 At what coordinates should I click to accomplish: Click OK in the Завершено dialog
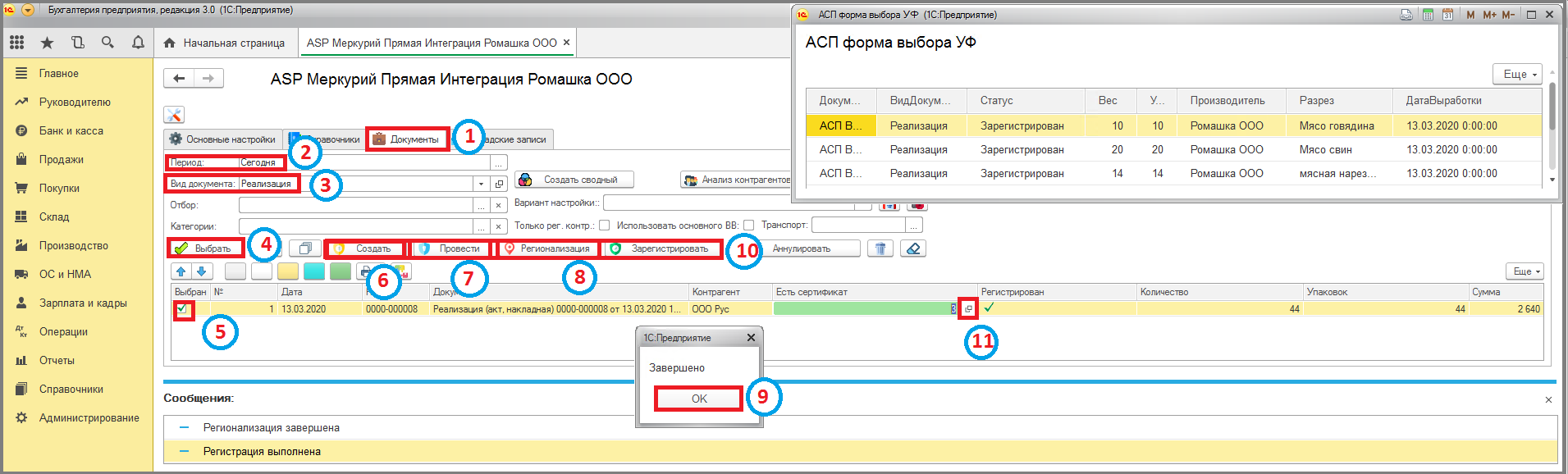(699, 399)
